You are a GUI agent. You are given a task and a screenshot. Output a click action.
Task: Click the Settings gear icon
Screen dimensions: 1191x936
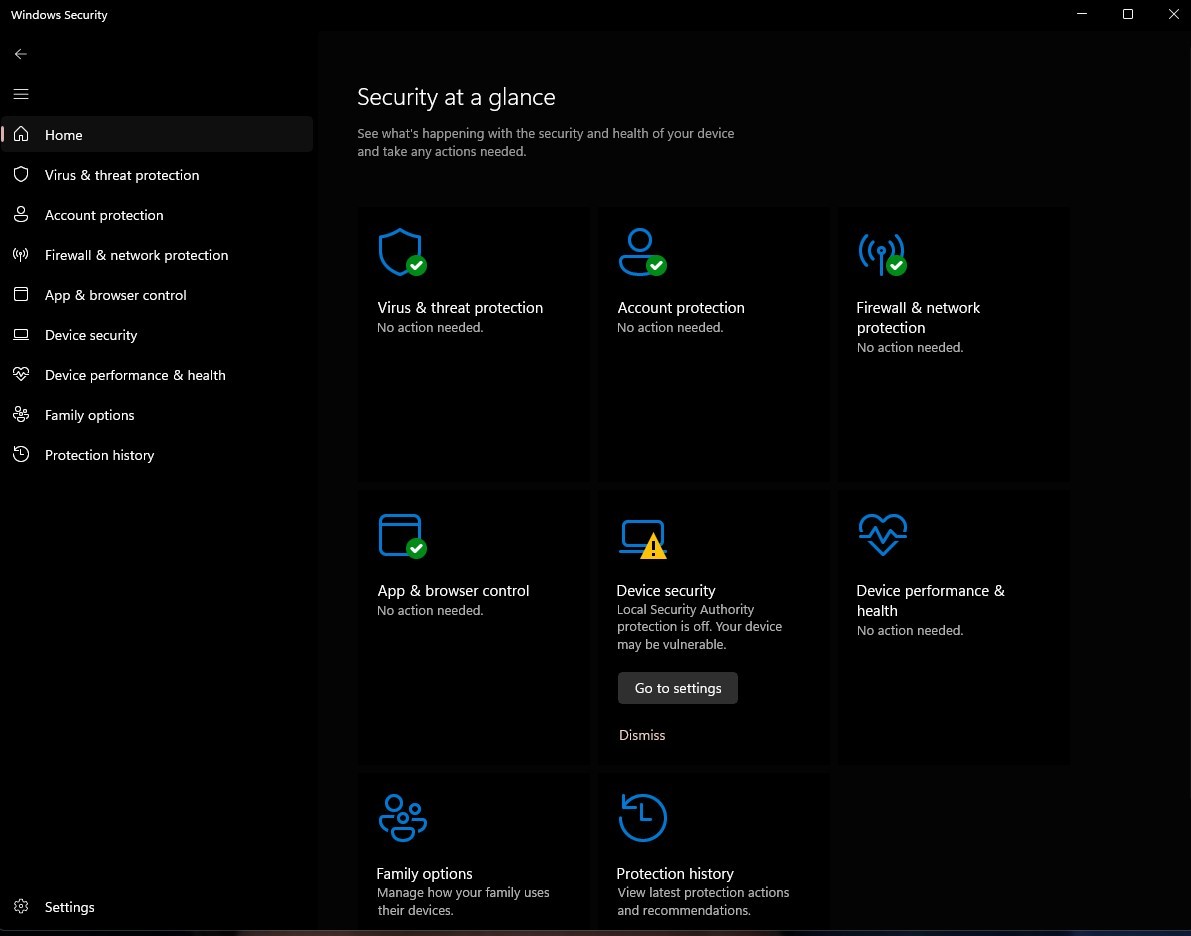click(x=21, y=906)
